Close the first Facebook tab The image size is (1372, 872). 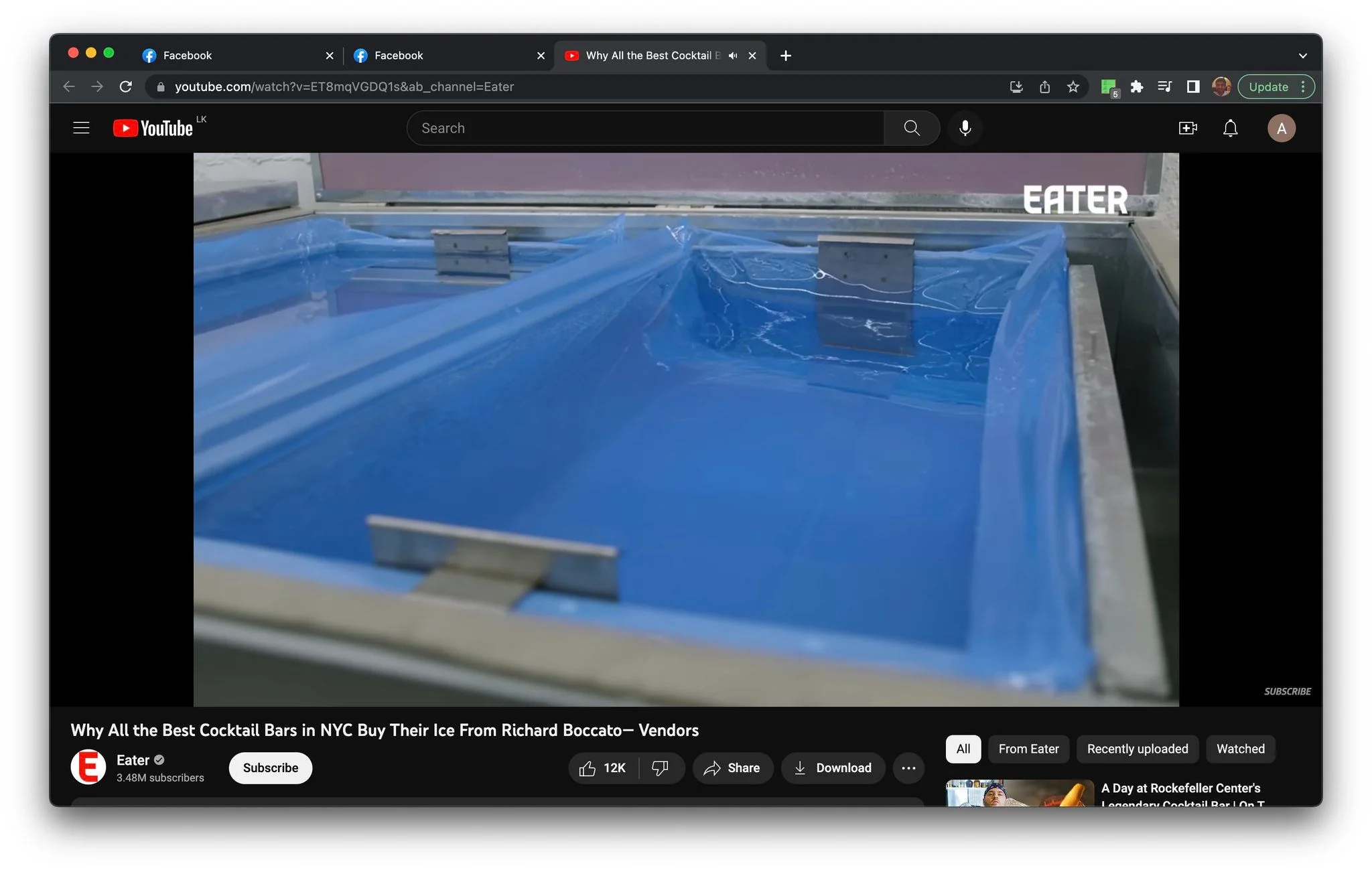tap(330, 56)
